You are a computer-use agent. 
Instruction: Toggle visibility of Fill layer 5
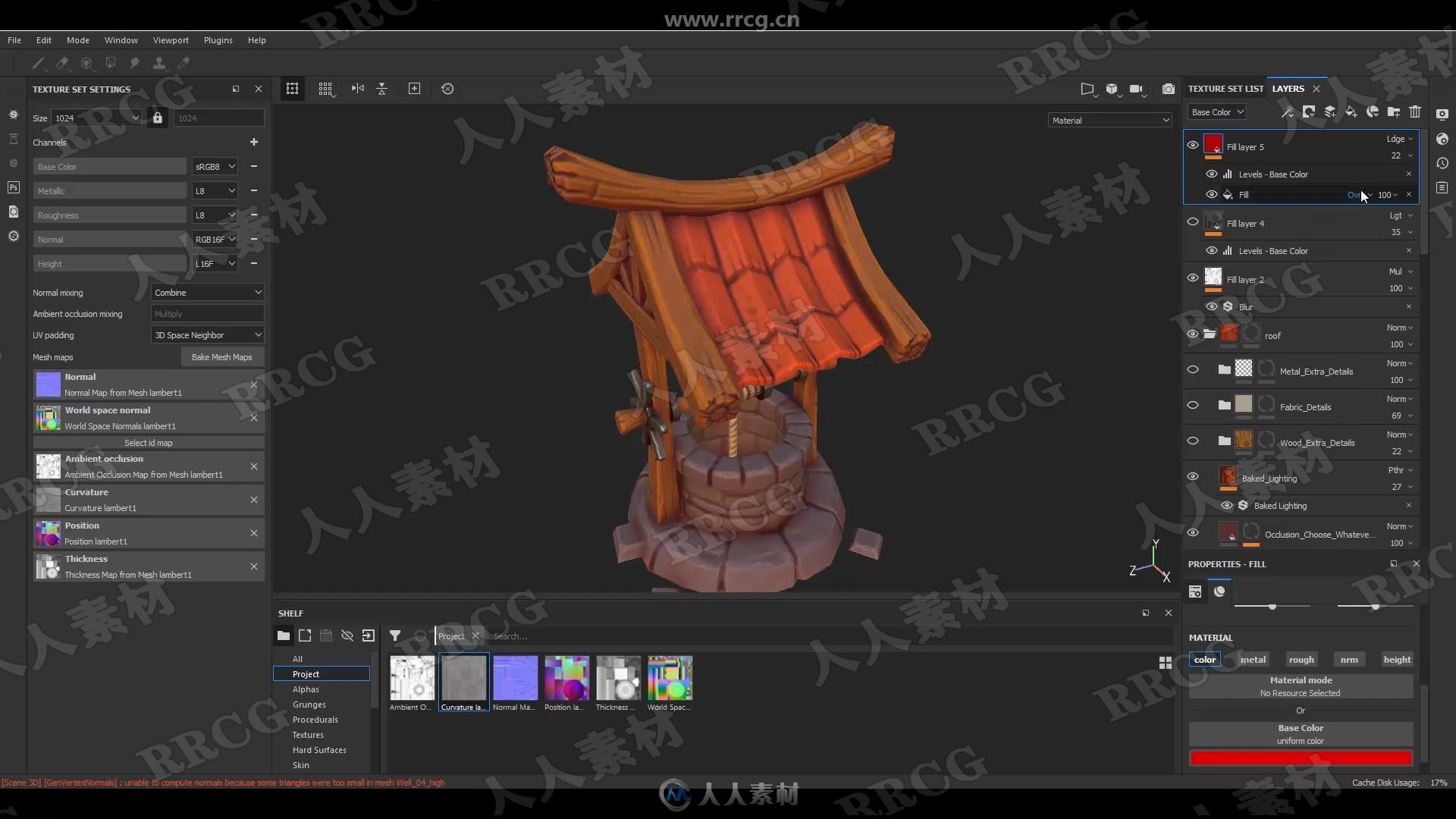click(x=1192, y=146)
